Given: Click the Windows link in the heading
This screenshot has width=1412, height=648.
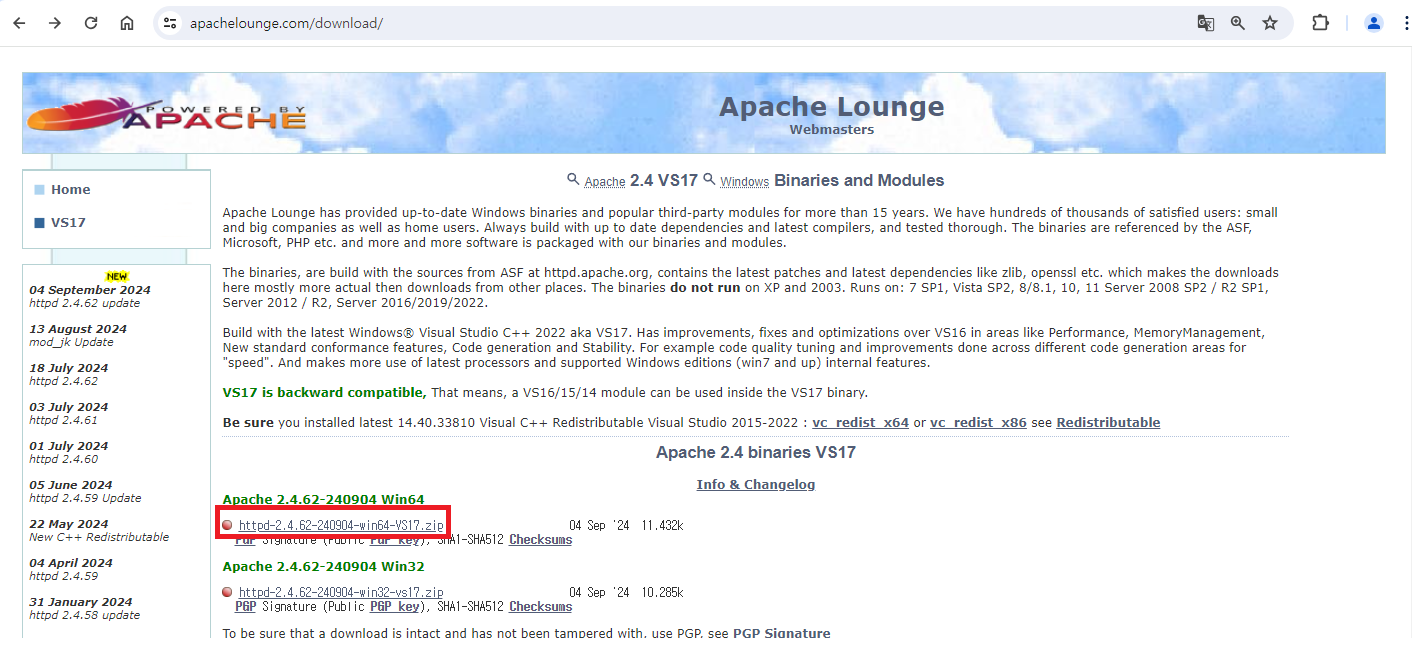Looking at the screenshot, I should tap(744, 182).
